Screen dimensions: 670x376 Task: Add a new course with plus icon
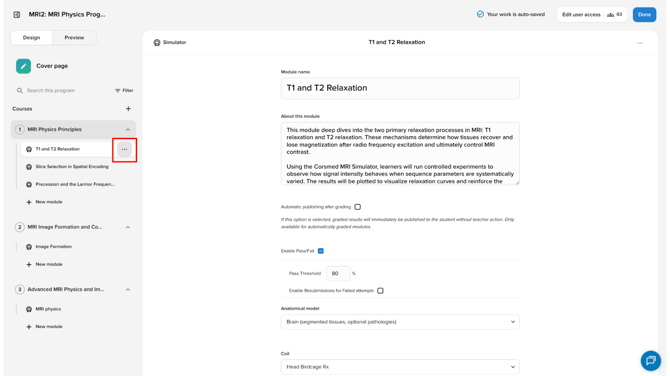[128, 109]
